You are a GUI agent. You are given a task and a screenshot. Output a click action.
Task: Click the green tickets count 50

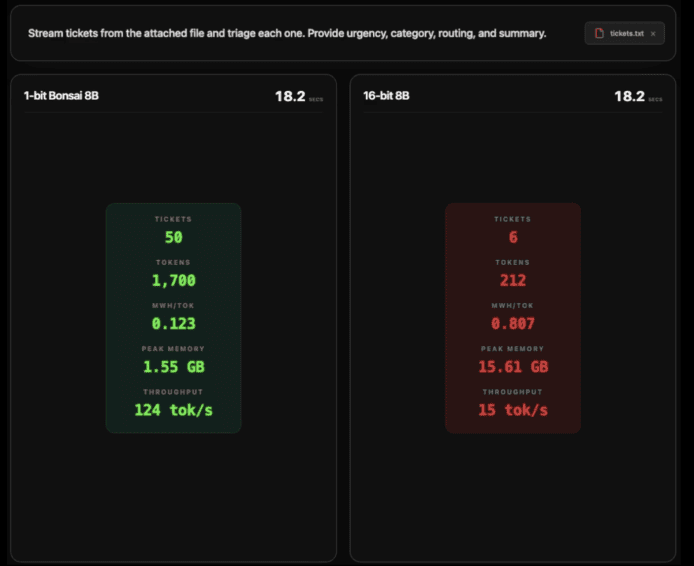[174, 237]
